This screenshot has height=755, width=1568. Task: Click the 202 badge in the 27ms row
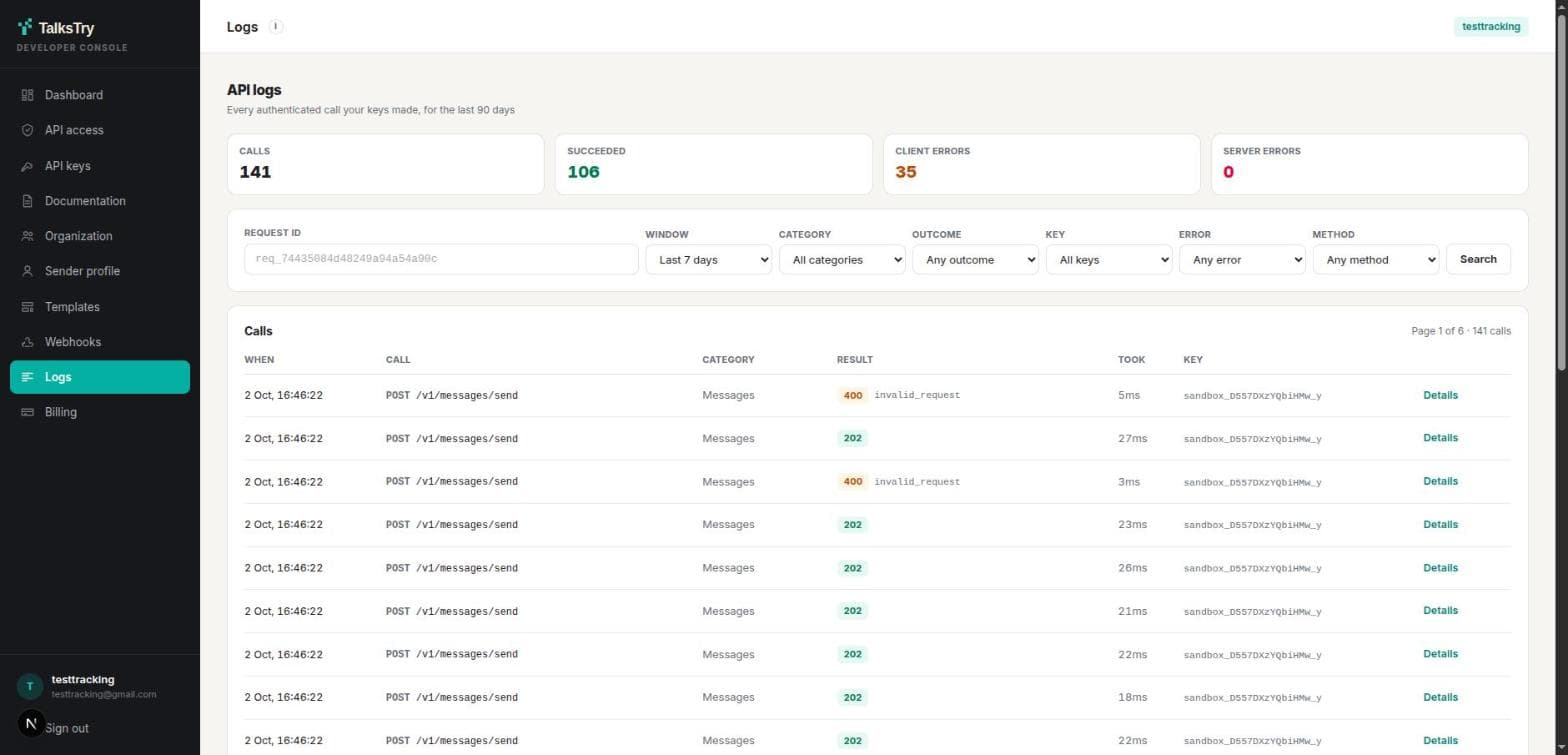pos(852,438)
